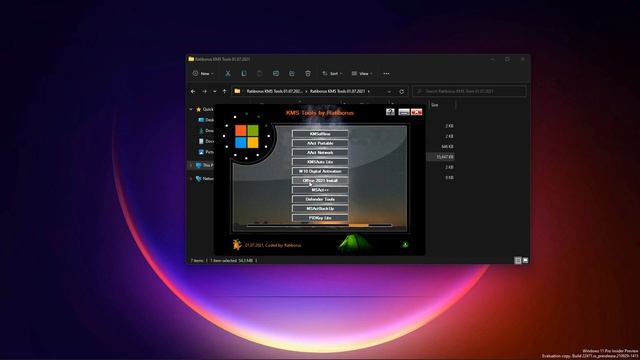640x360 pixels.
Task: Launch AAct Network
Action: (x=320, y=153)
